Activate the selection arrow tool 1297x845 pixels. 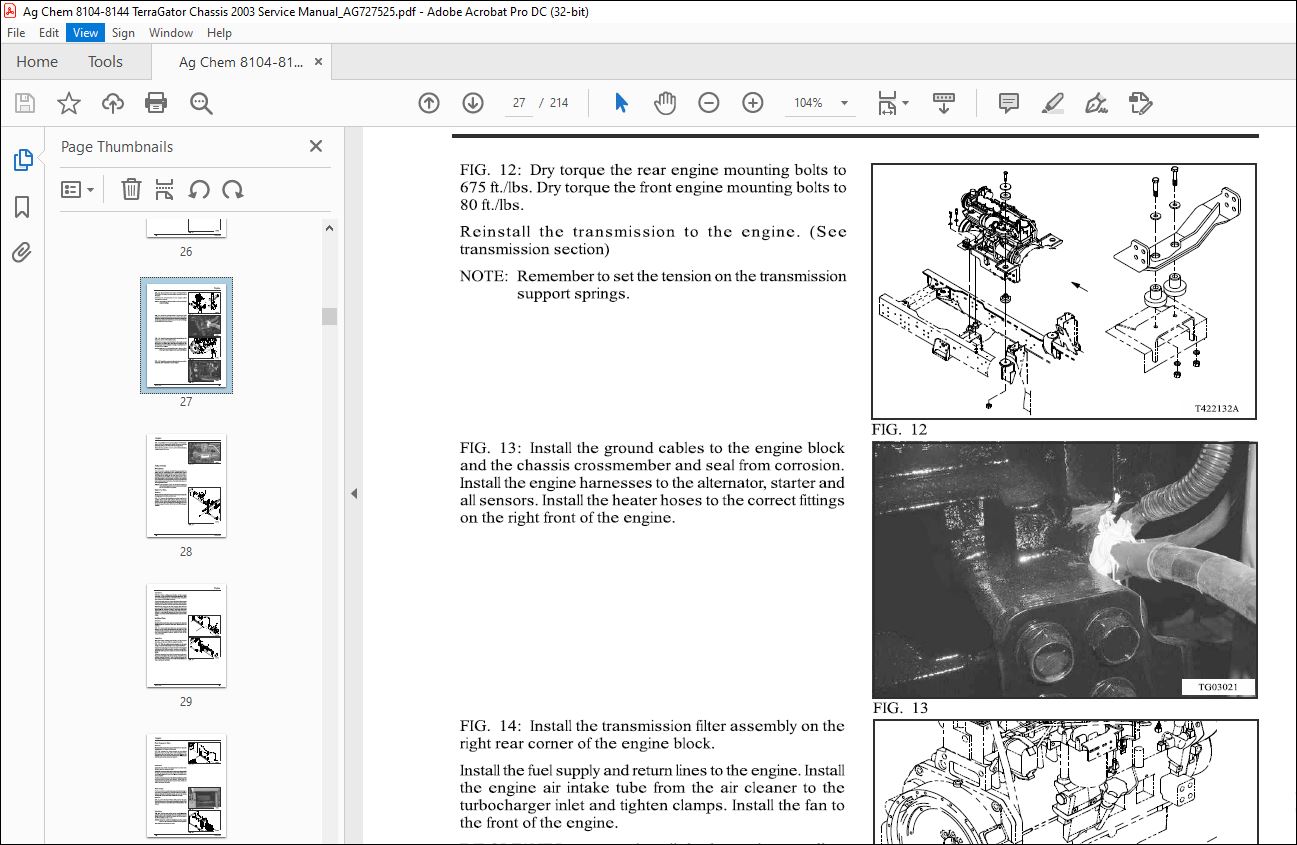[x=621, y=103]
